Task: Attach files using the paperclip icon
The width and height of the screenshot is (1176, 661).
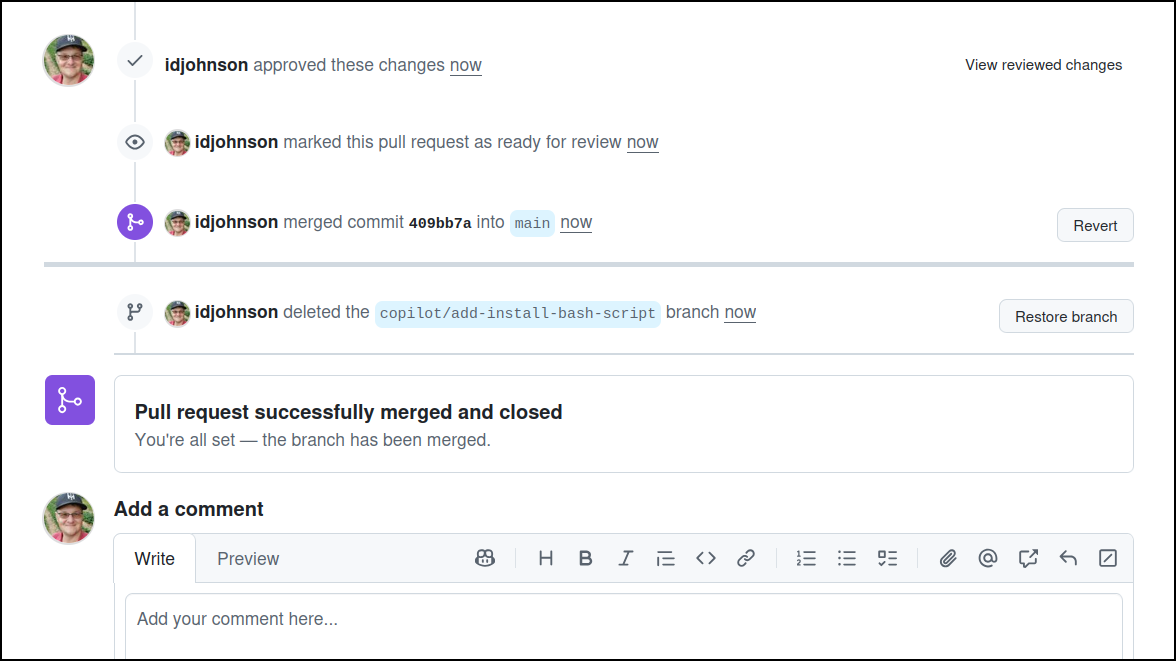Action: [948, 558]
